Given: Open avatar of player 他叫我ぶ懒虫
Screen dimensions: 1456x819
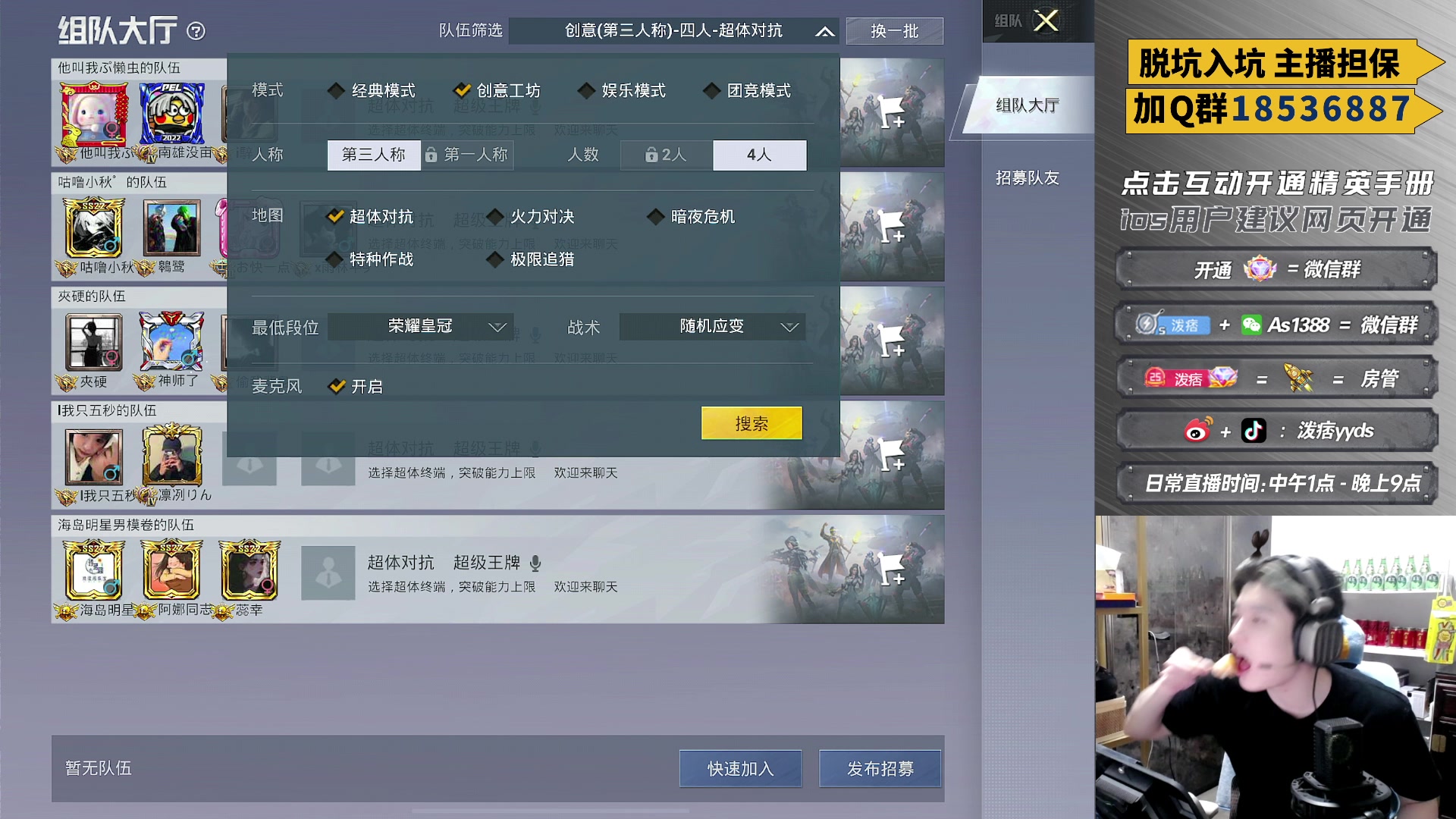Looking at the screenshot, I should coord(94,115).
